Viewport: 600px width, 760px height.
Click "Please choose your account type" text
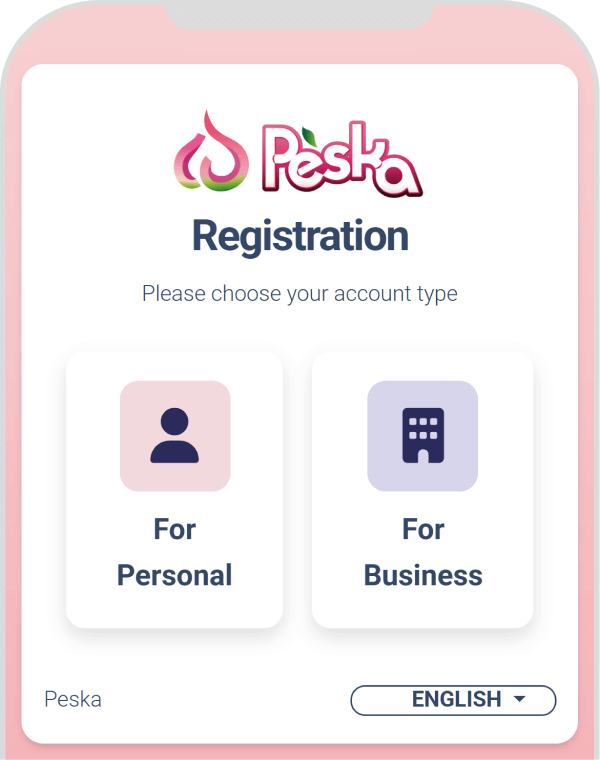(x=300, y=294)
